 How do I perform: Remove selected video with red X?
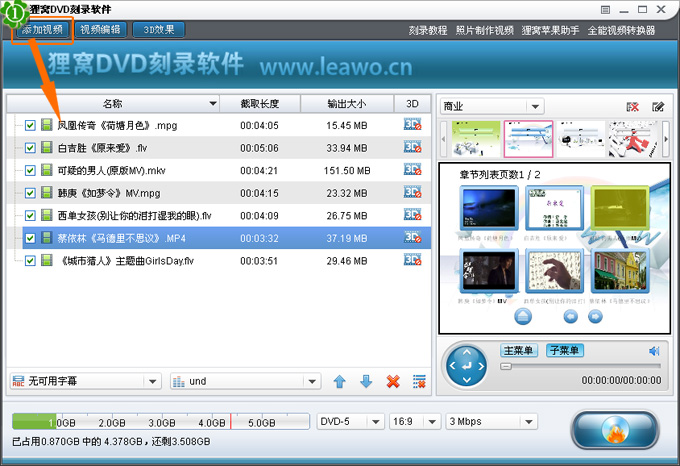(393, 381)
